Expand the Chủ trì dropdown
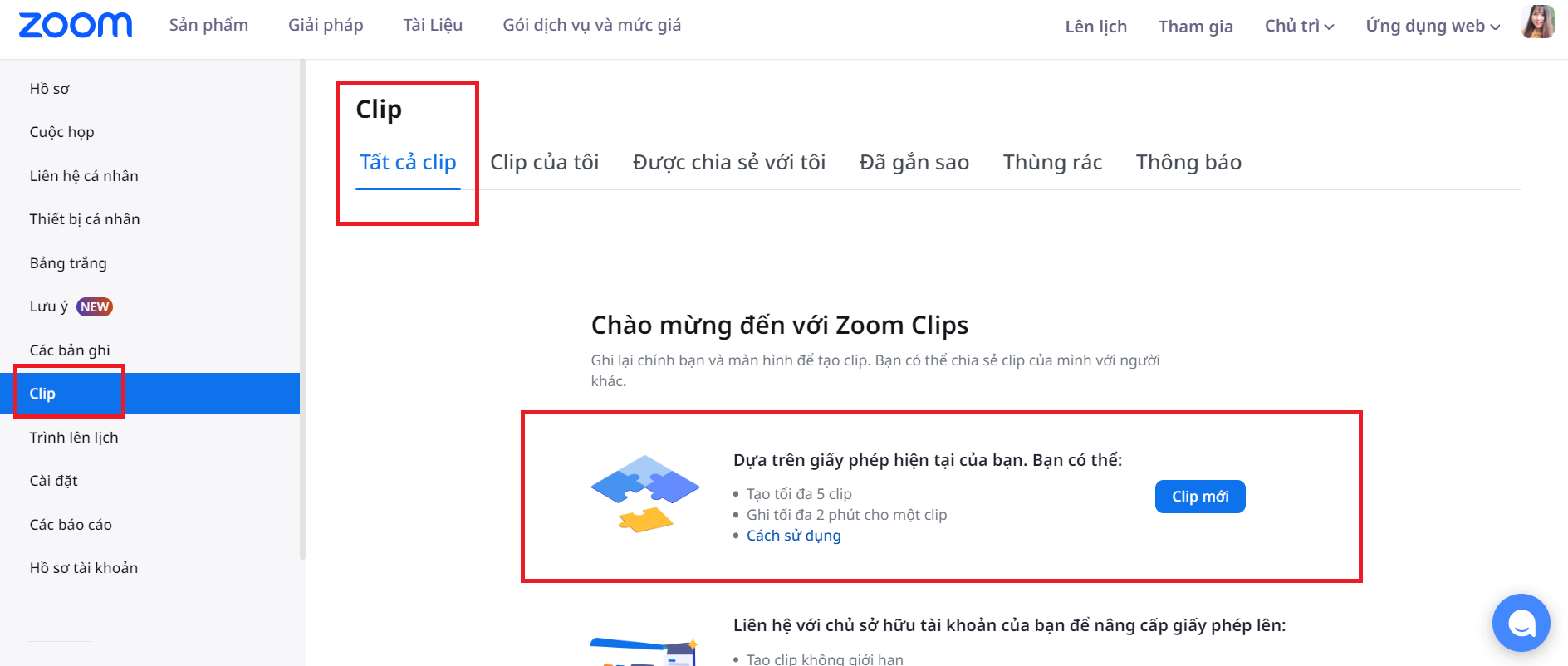 tap(1299, 26)
